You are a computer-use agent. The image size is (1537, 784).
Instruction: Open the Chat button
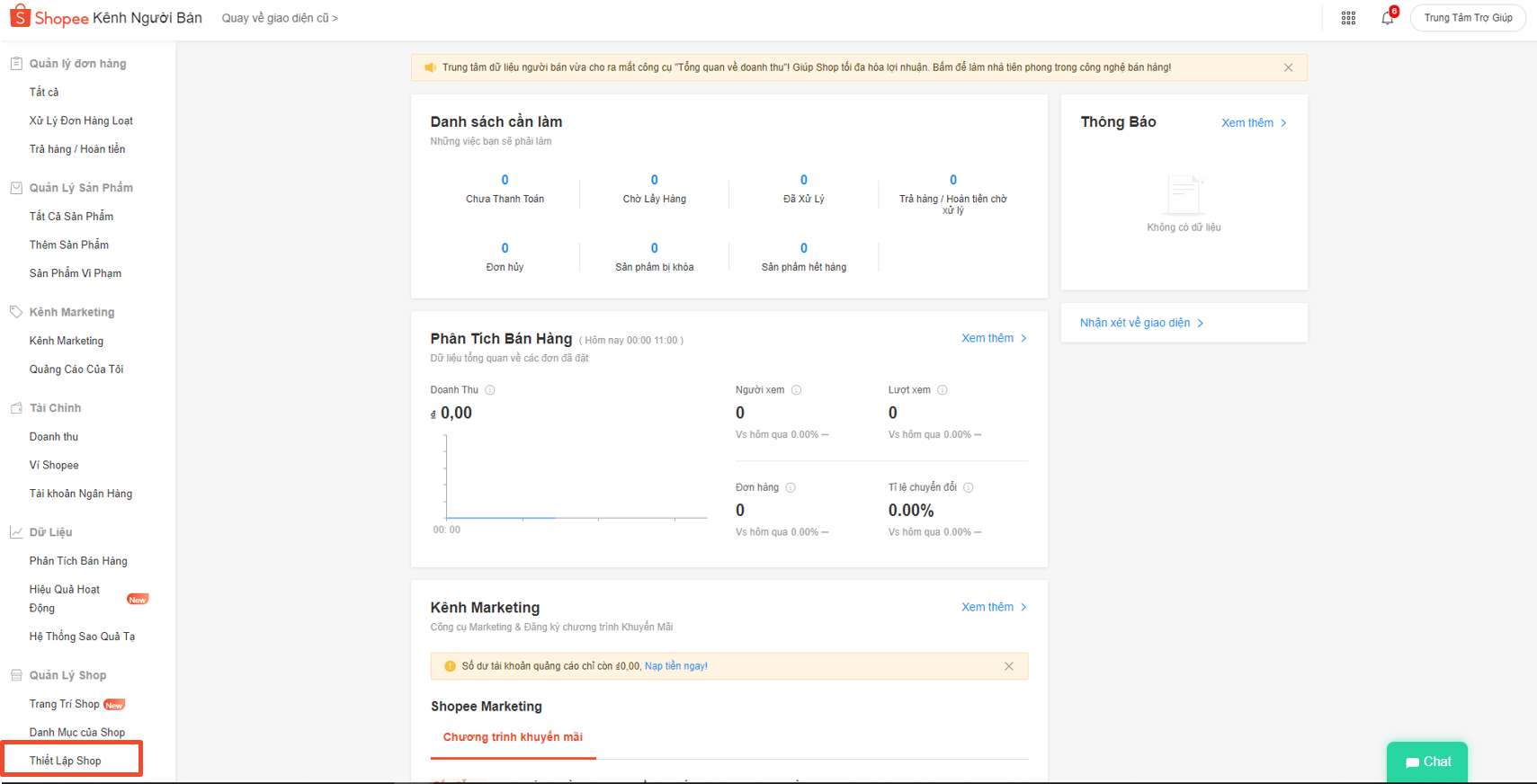[1427, 762]
